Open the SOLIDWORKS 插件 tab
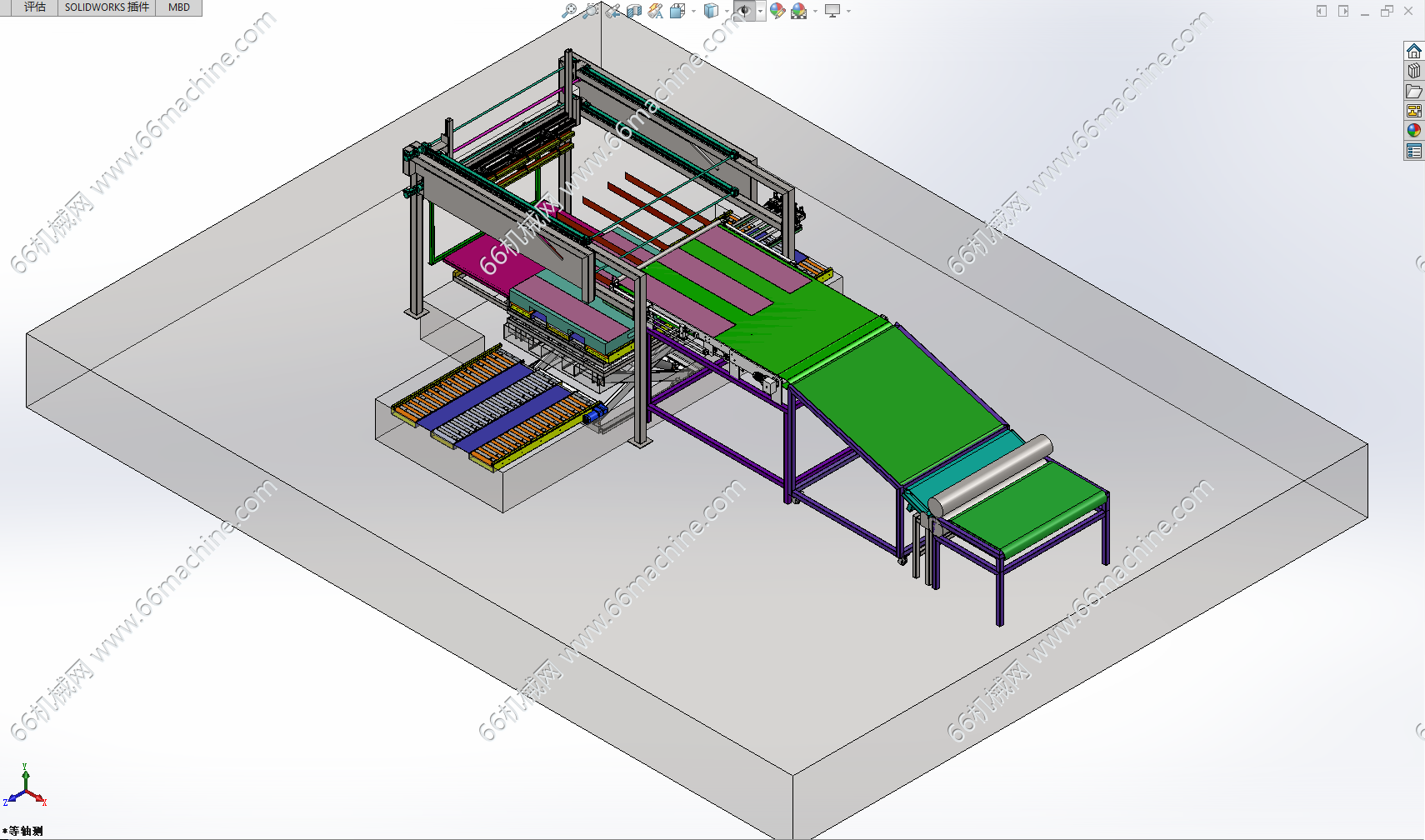This screenshot has height=840, width=1425. 107,7
